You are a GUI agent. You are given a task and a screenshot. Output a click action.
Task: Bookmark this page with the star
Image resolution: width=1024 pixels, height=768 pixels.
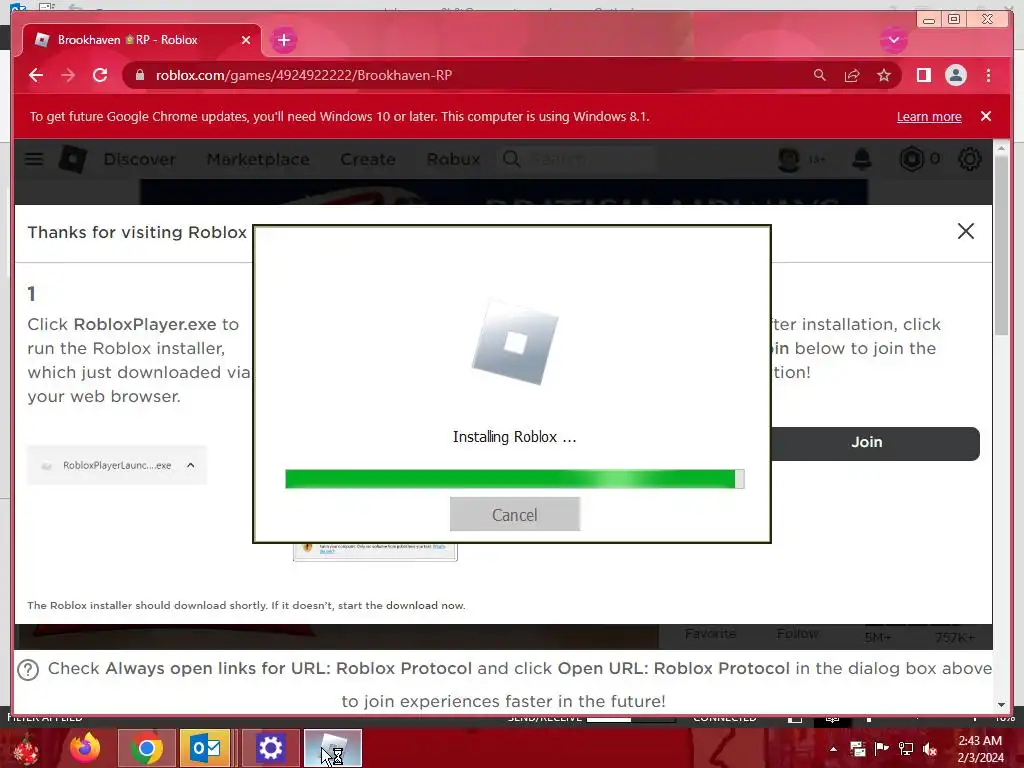(x=884, y=75)
